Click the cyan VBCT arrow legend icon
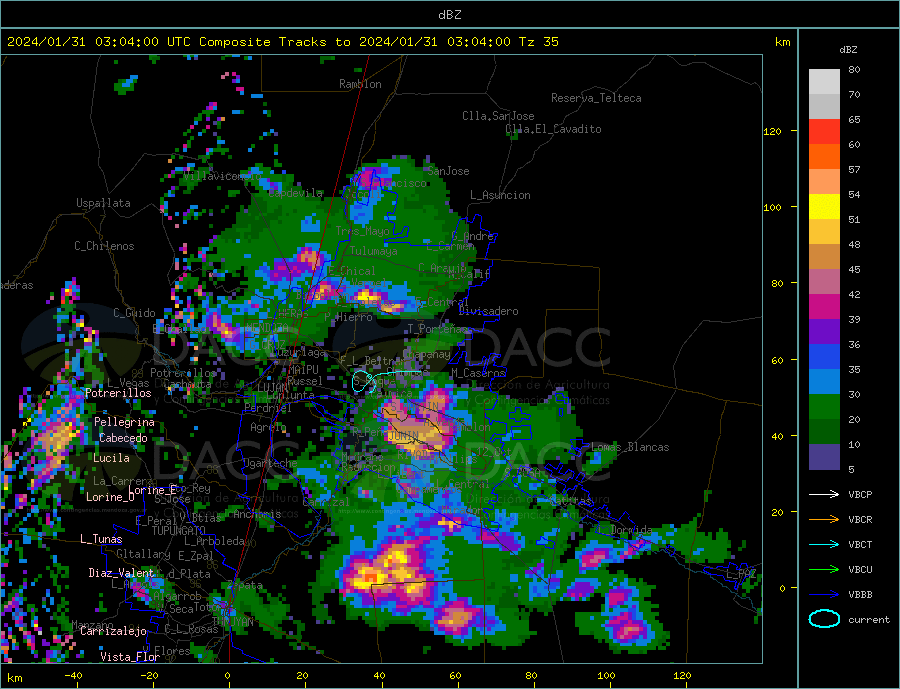 click(824, 544)
